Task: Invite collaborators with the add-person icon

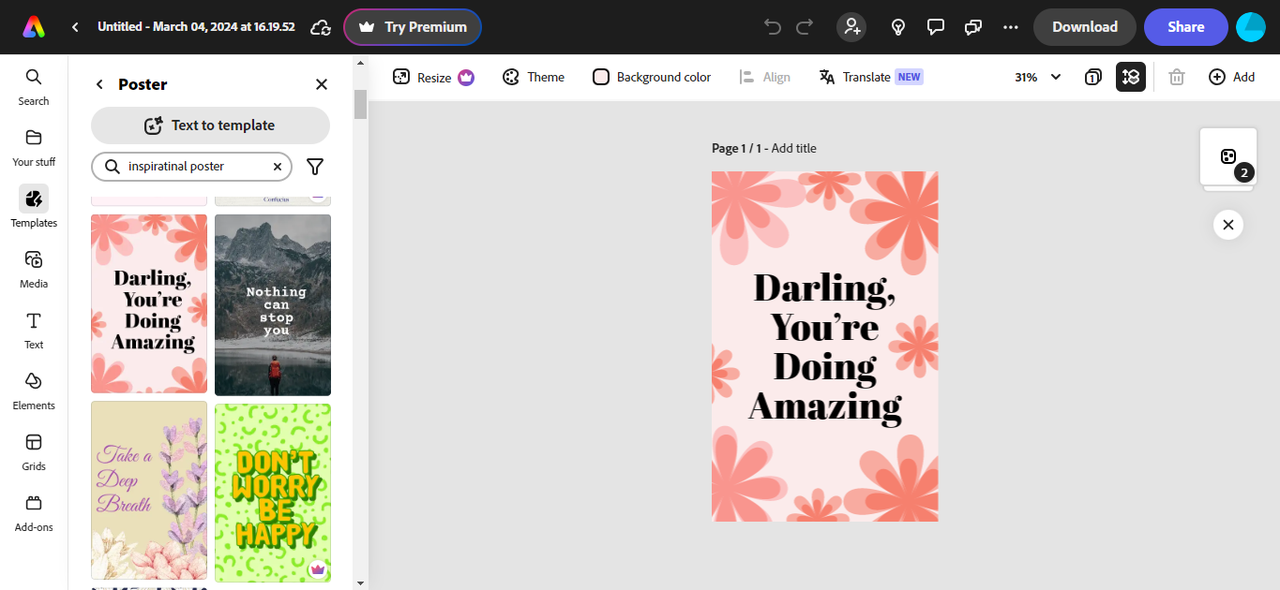Action: pos(852,27)
